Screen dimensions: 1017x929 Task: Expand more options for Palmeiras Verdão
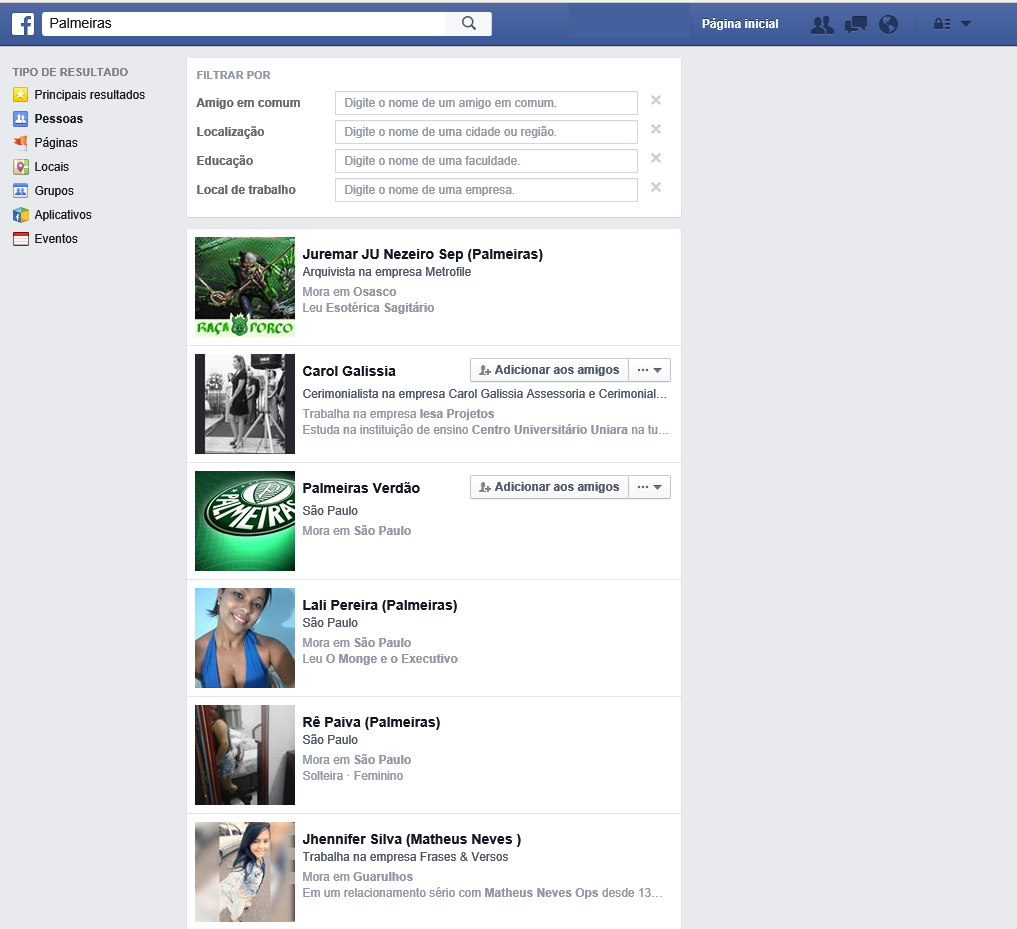(649, 487)
